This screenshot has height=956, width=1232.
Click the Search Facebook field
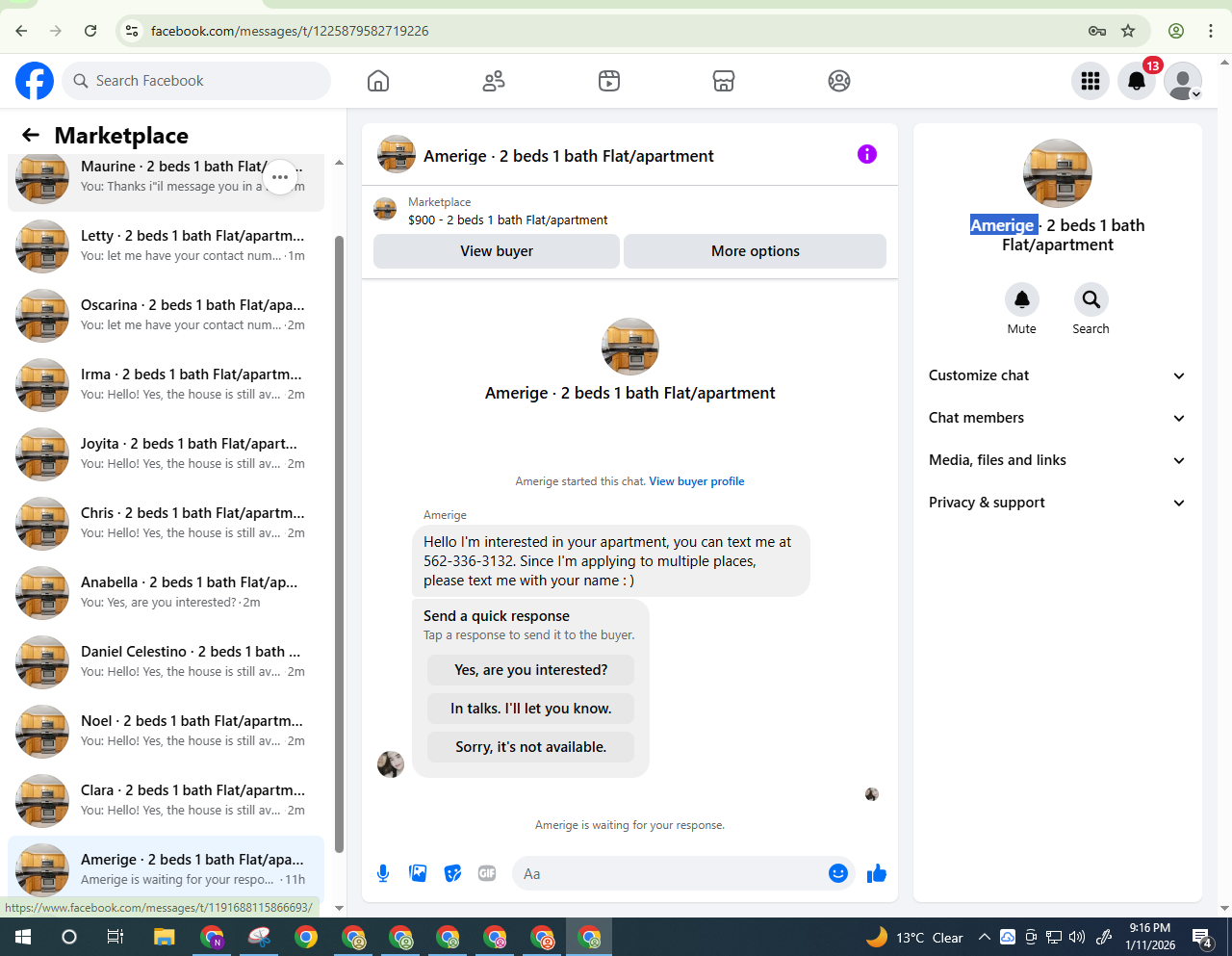(x=196, y=81)
